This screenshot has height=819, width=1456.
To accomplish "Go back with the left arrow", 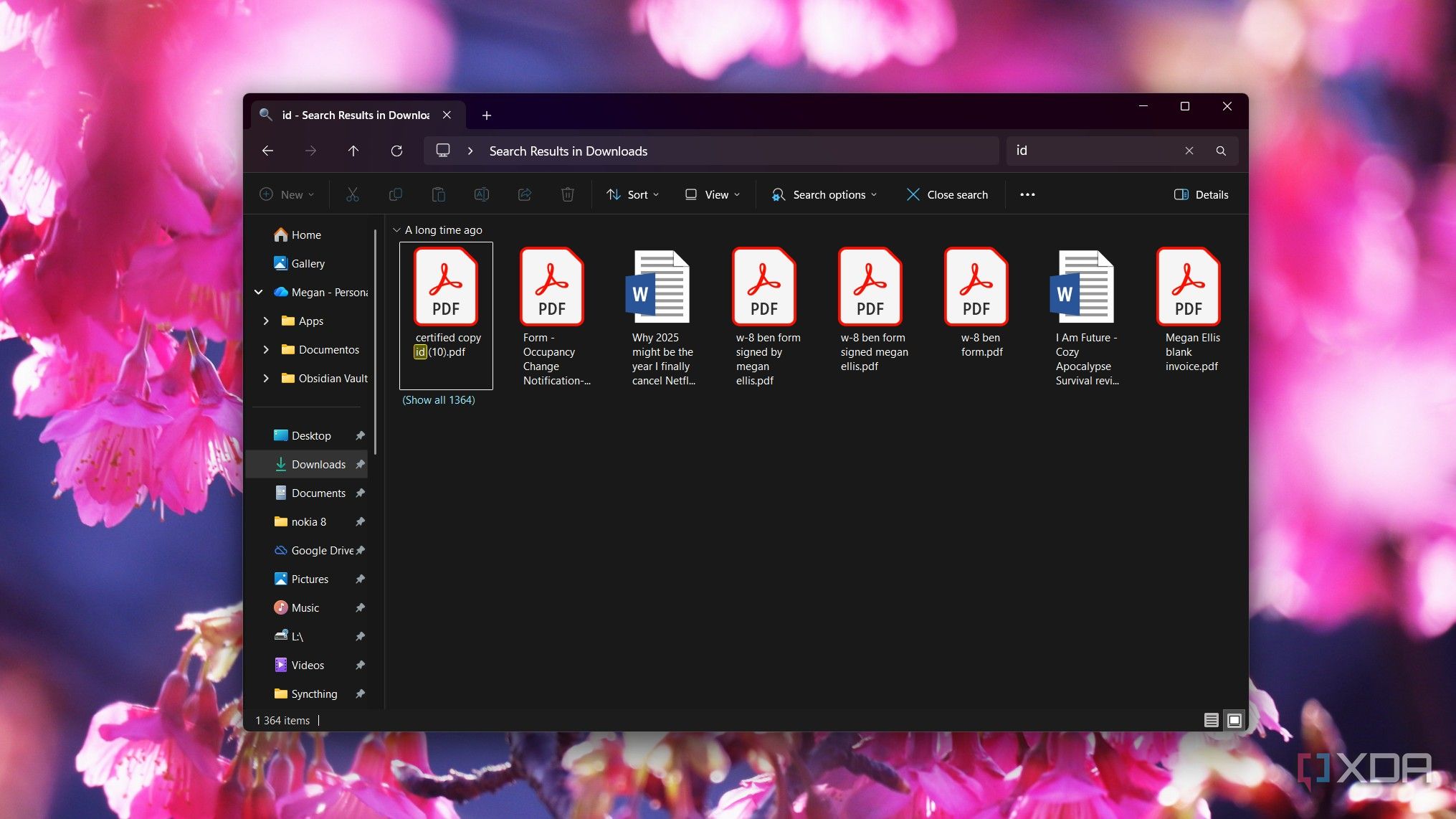I will tap(267, 151).
